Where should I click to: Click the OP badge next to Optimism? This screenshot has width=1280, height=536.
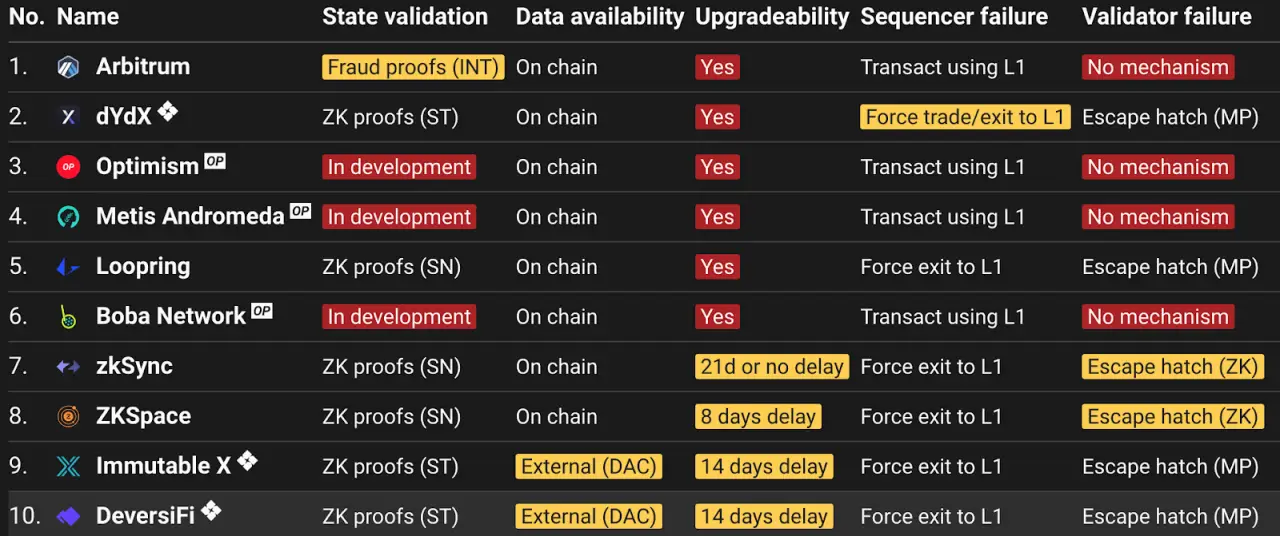215,161
